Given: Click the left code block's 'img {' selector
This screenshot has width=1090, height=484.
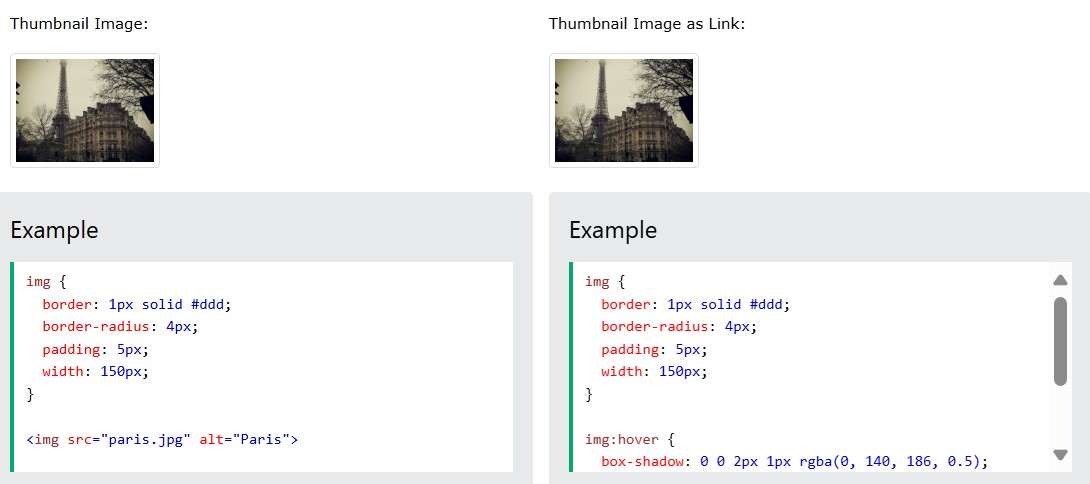Looking at the screenshot, I should (46, 282).
